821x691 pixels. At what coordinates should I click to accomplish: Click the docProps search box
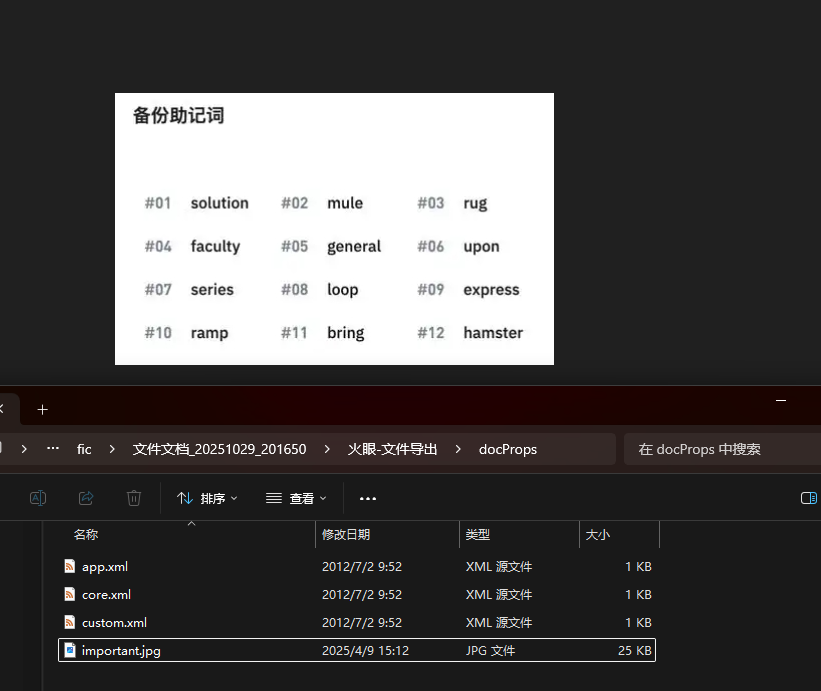[720, 449]
